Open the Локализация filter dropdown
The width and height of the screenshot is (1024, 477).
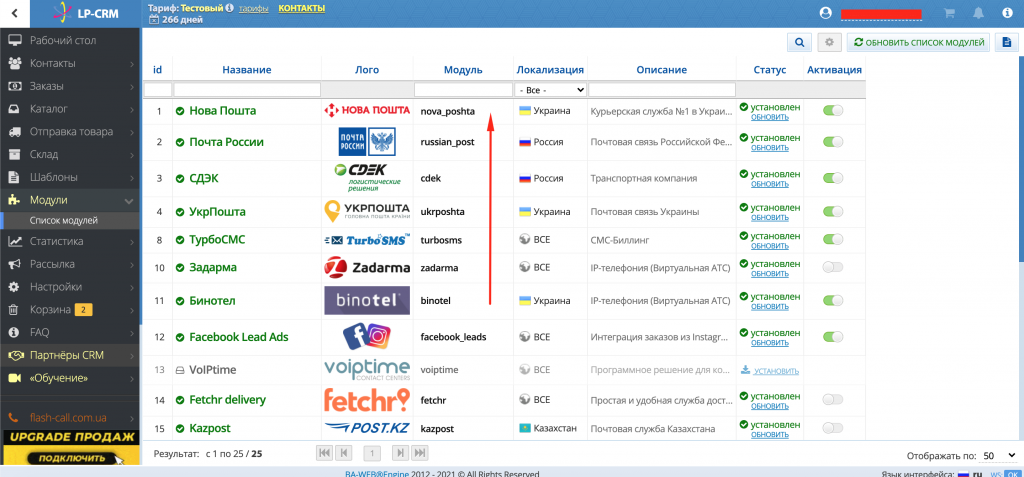pos(551,90)
